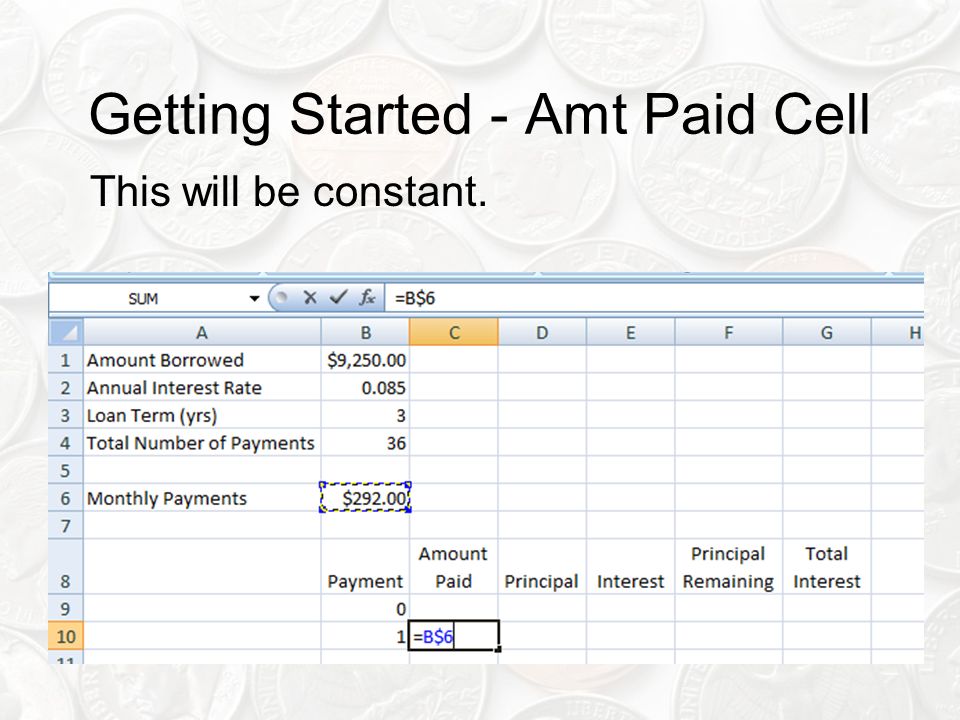Select column G header

pos(827,332)
